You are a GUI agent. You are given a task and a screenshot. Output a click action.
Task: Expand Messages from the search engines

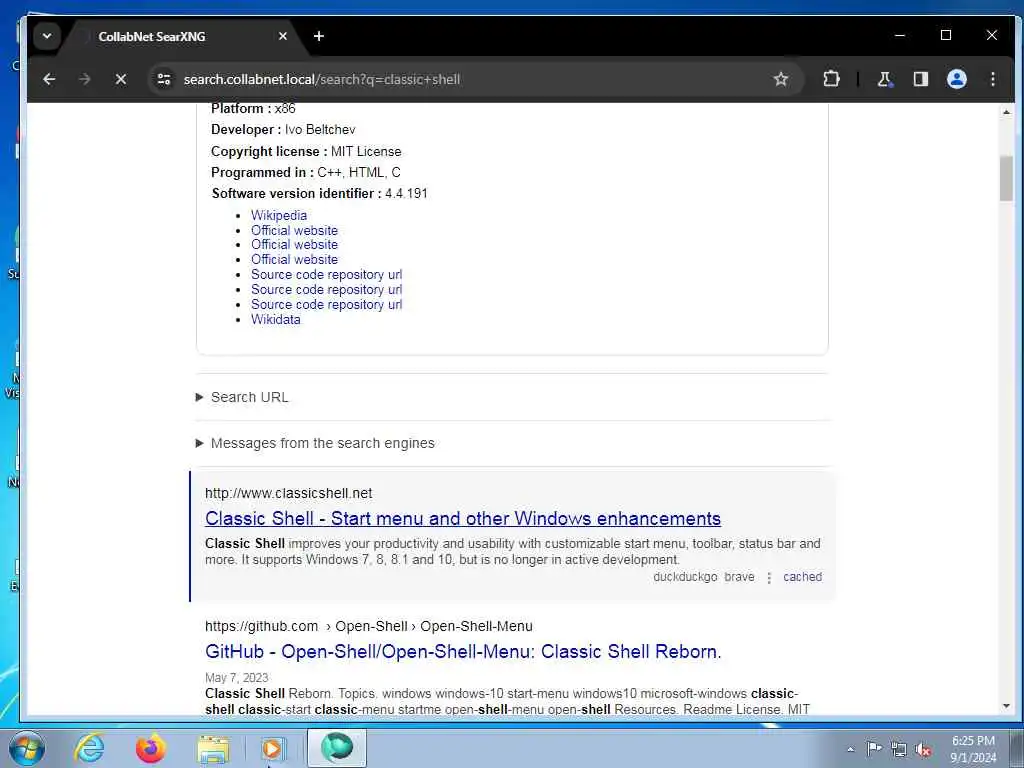pos(315,443)
